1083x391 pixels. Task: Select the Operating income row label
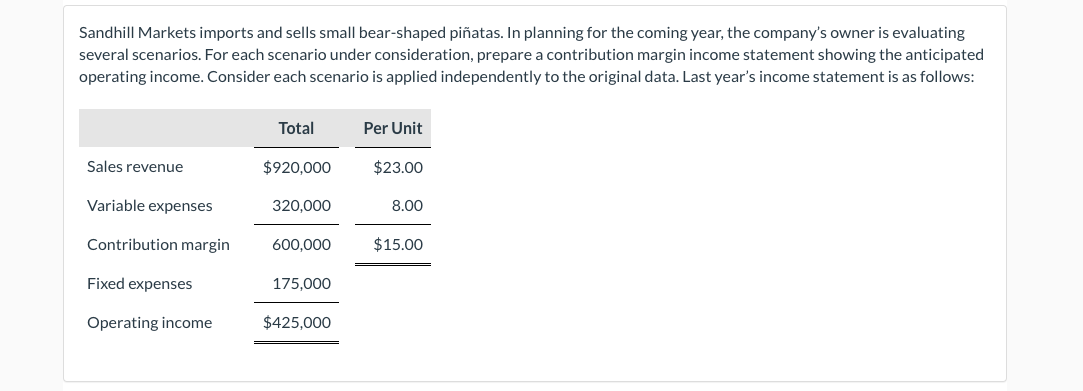(x=149, y=323)
